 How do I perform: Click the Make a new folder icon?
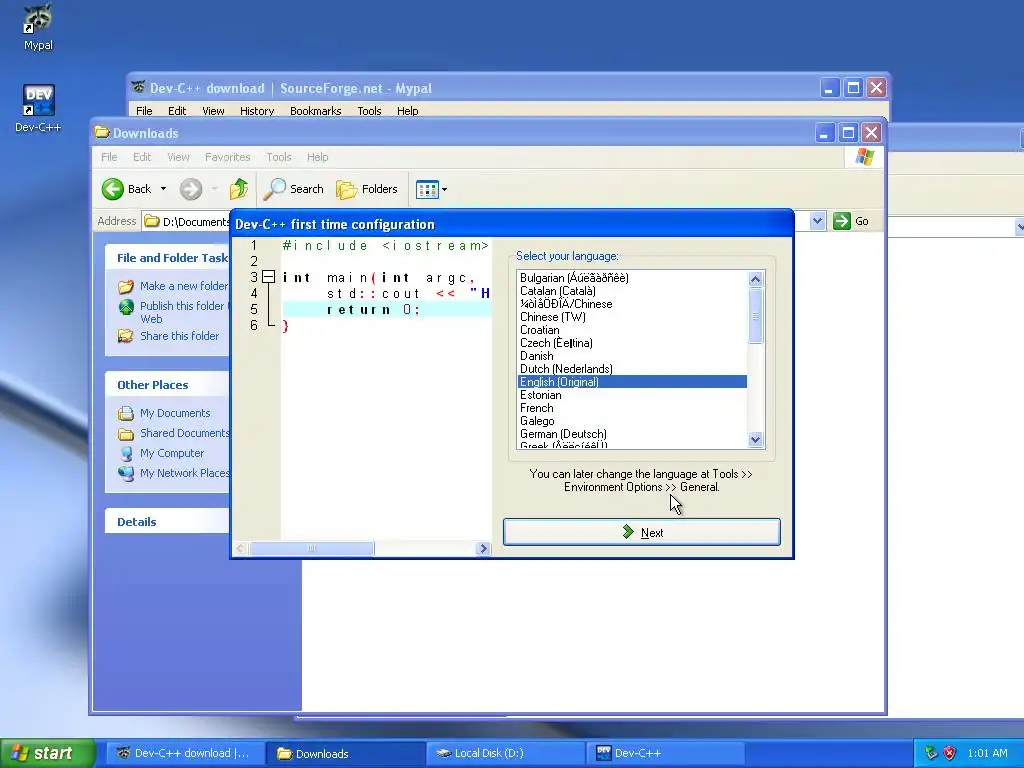click(126, 287)
